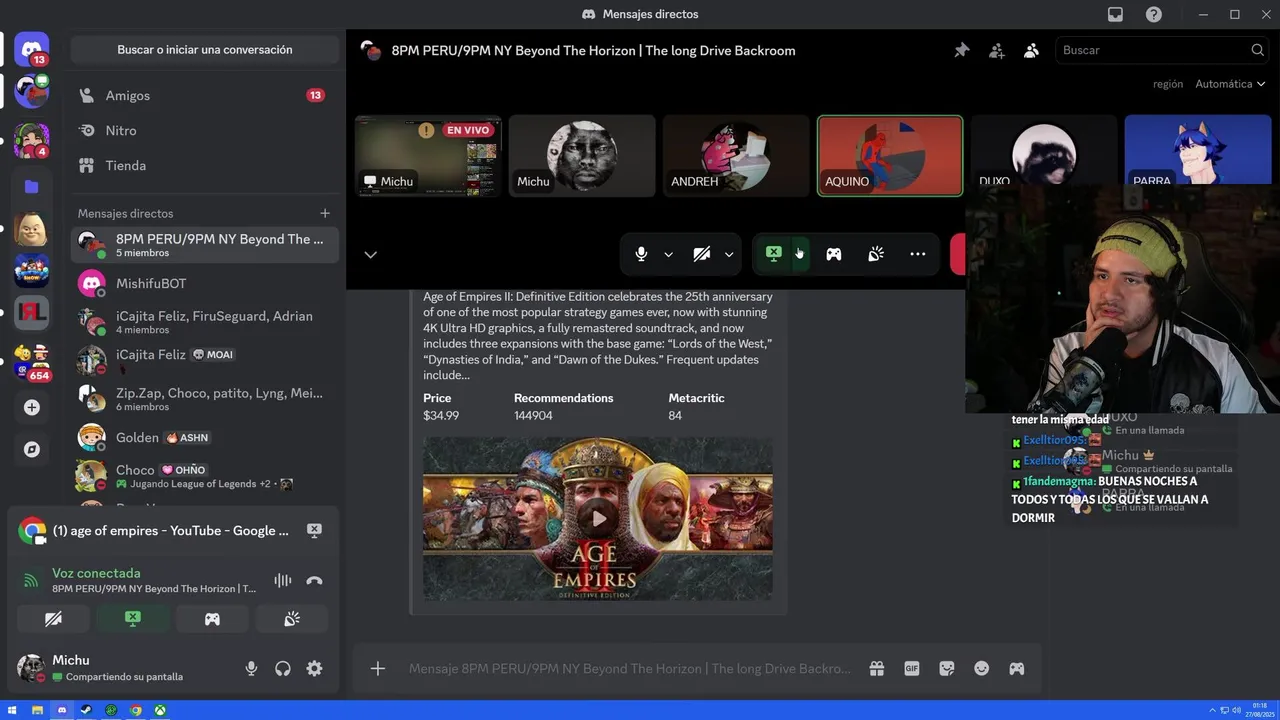Open GIF picker in message bar
The width and height of the screenshot is (1280, 720).
coord(911,668)
